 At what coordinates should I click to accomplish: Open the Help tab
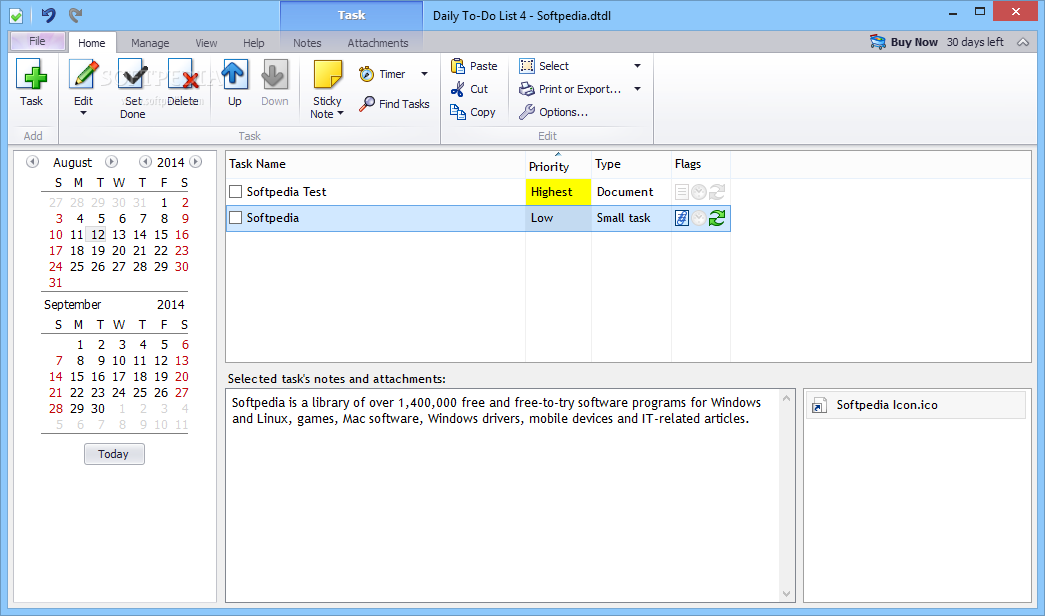pyautogui.click(x=253, y=43)
